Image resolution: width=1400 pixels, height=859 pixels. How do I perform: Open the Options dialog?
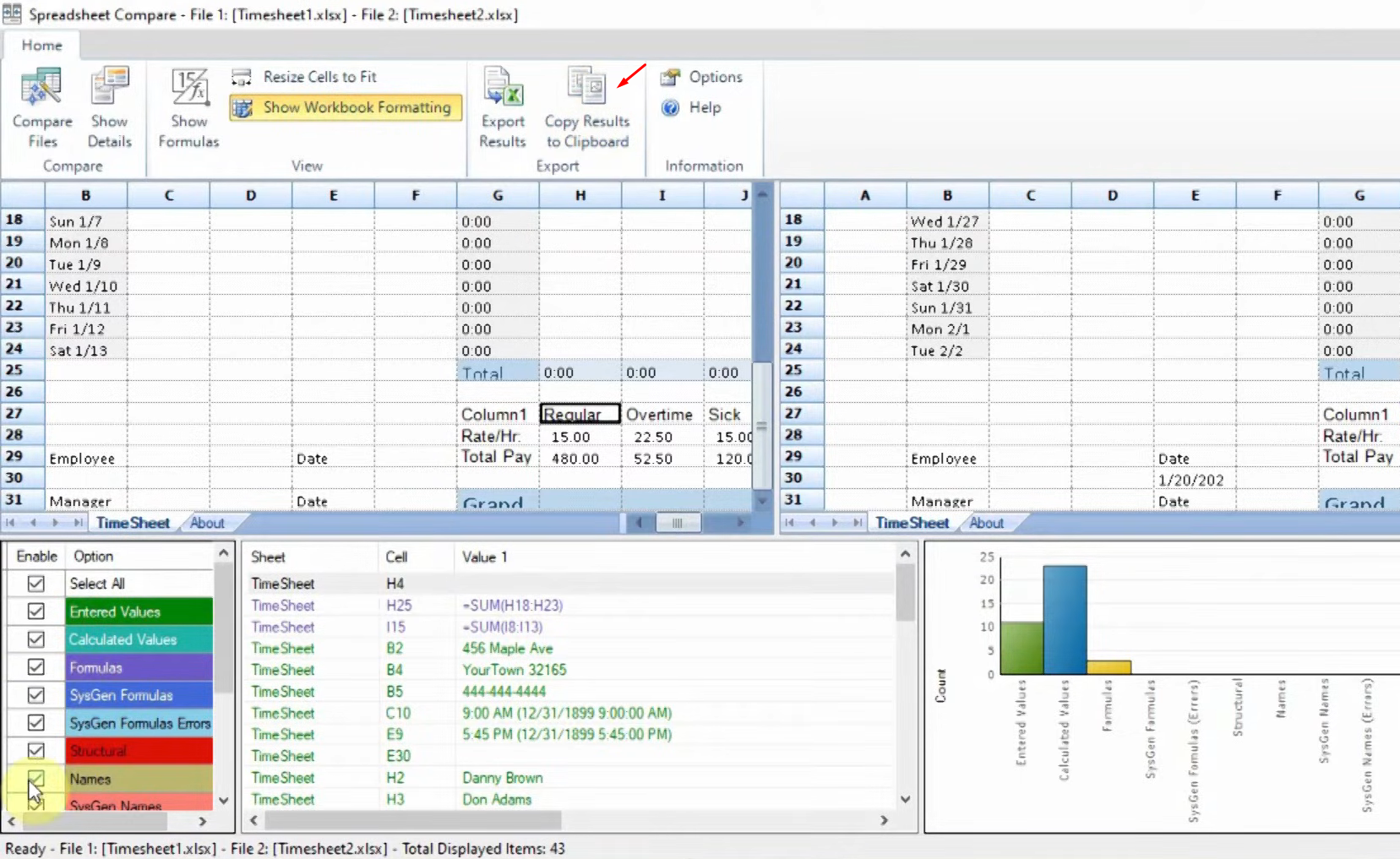click(702, 77)
